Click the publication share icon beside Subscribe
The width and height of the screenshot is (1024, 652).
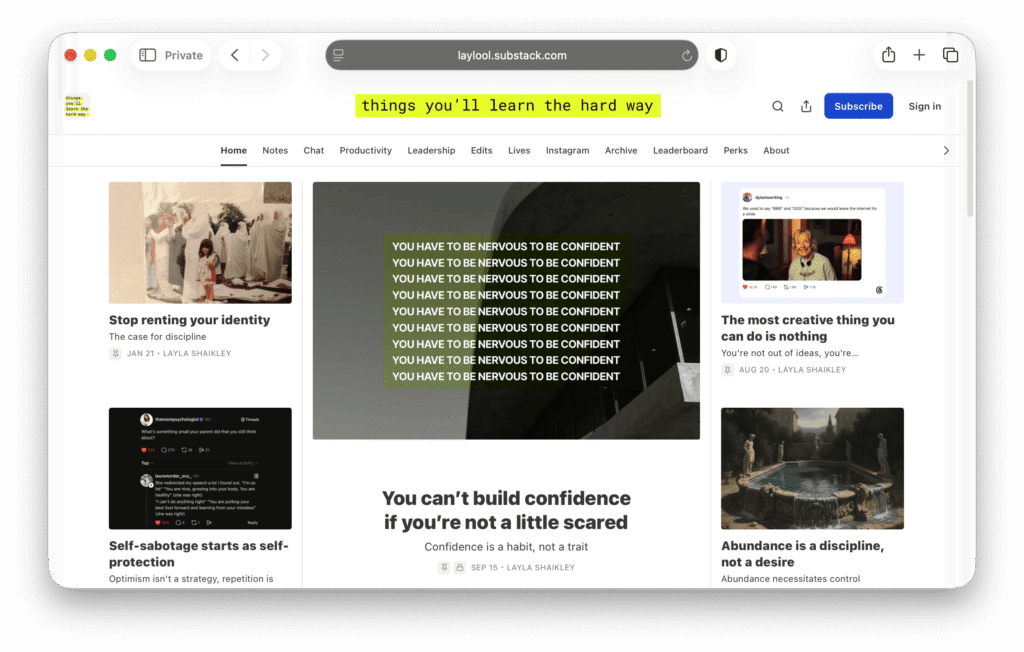point(806,106)
